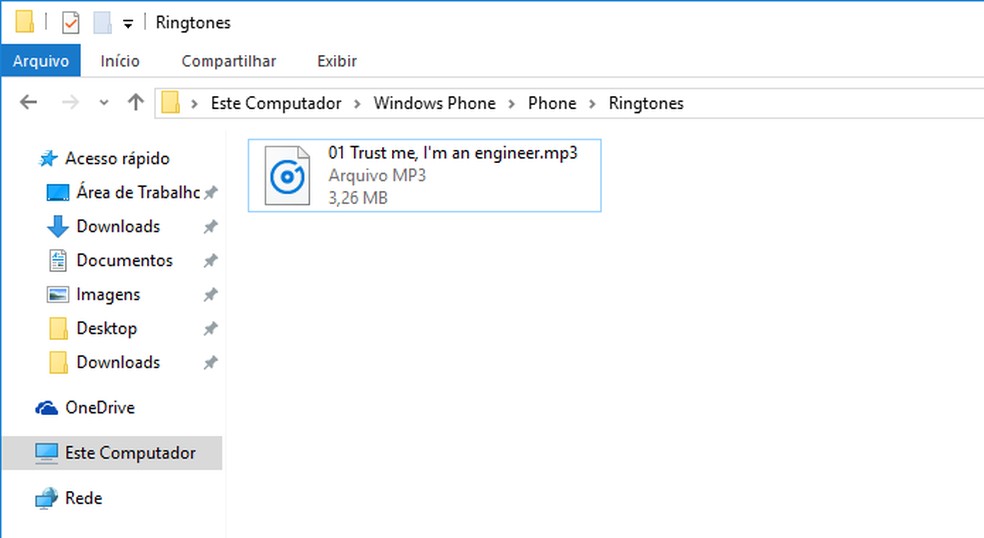Open Rede in the sidebar
This screenshot has width=984, height=538.
point(83,498)
